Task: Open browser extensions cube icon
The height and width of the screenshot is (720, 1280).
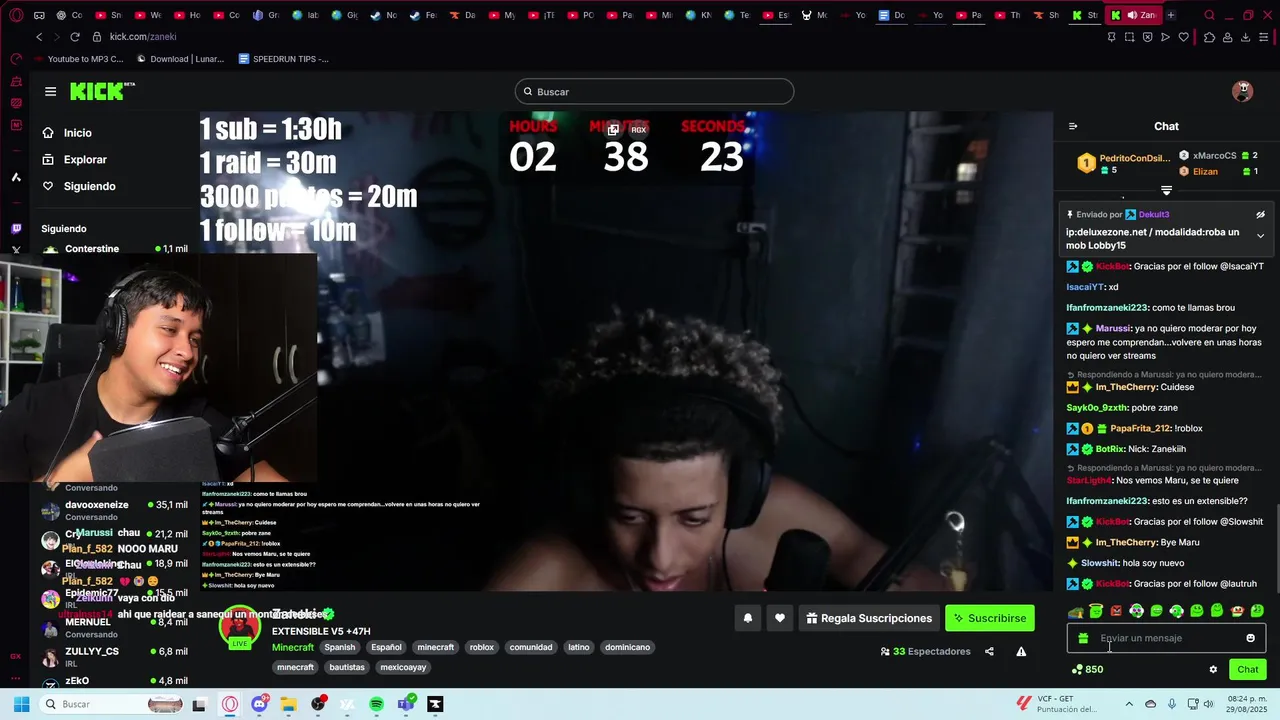Action: (x=1209, y=37)
